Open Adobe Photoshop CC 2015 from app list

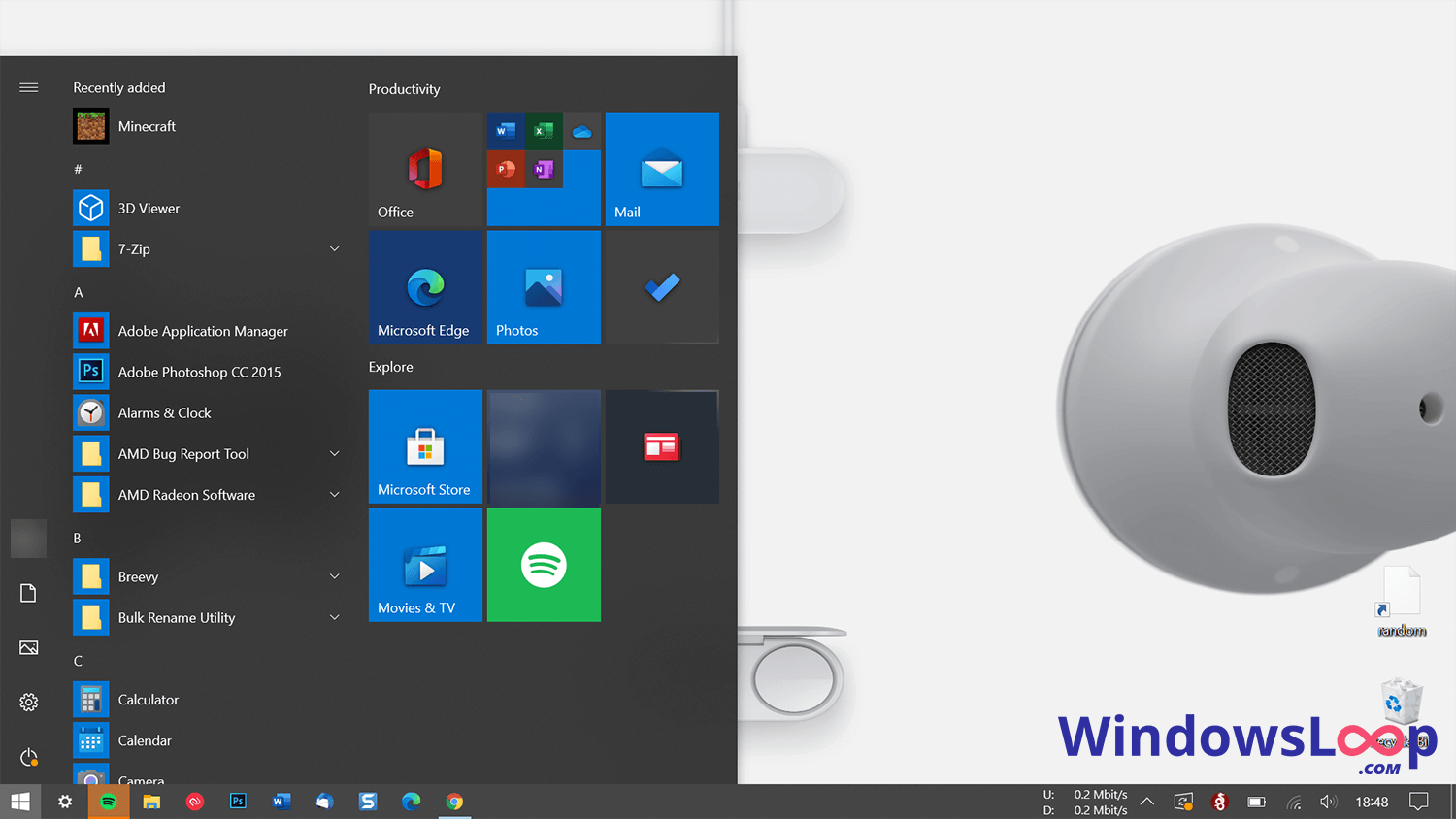[x=209, y=372]
